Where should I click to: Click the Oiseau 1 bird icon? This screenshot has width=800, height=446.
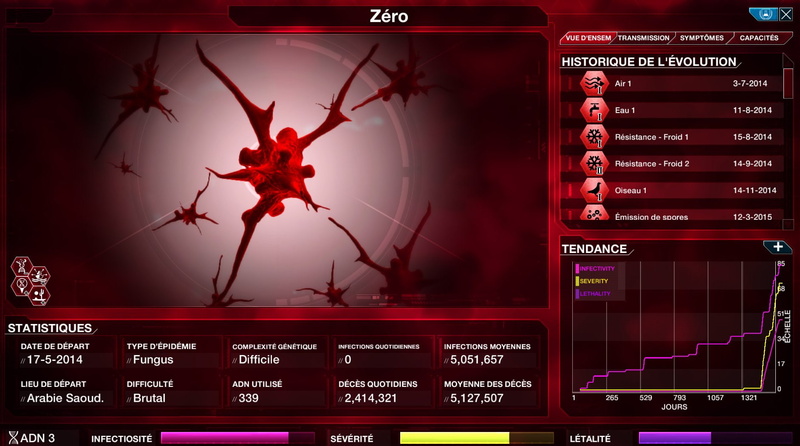[594, 190]
